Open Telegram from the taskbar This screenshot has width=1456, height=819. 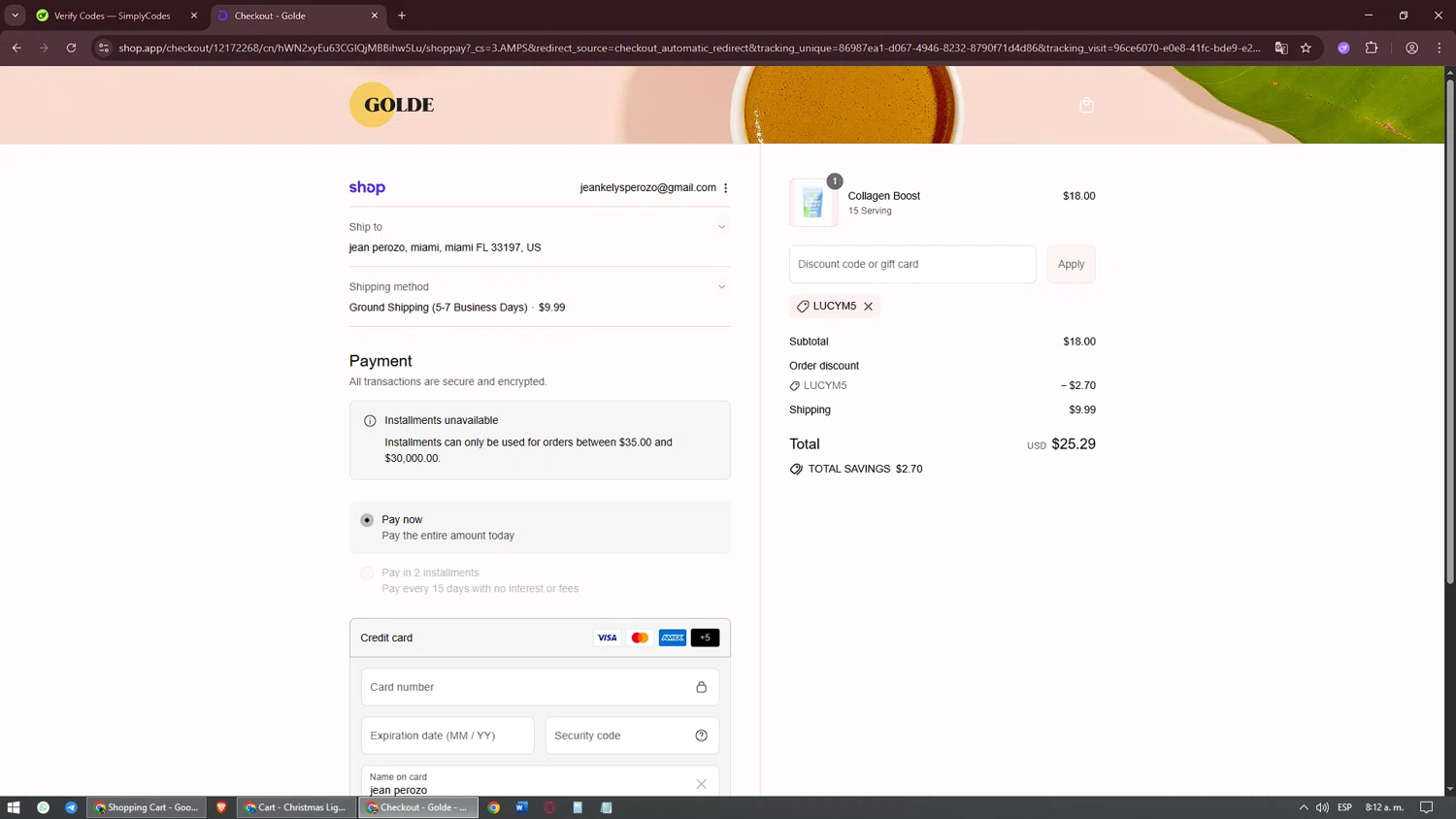click(71, 807)
